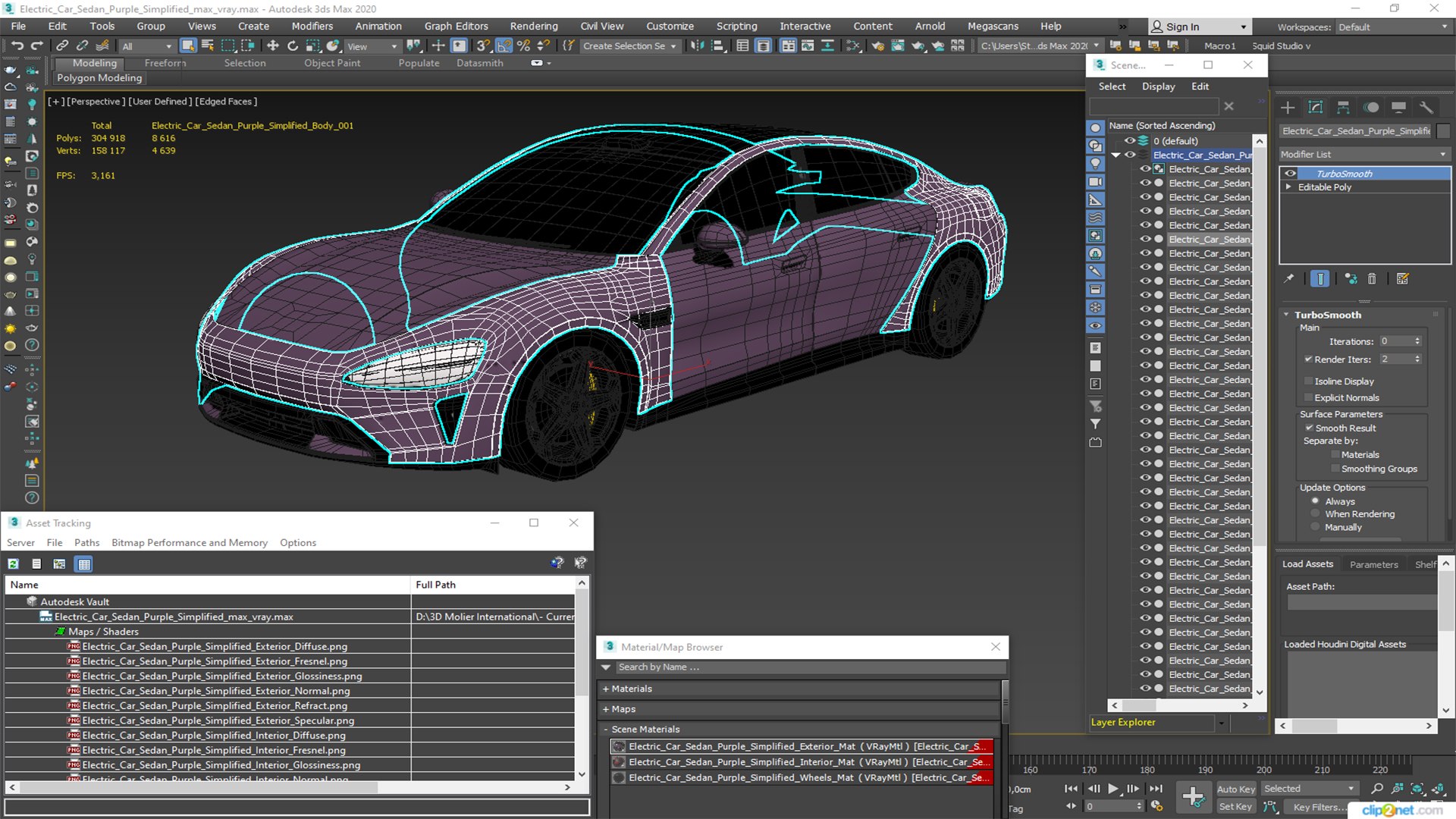Open the Create tab in the command panel
The height and width of the screenshot is (819, 1456).
coord(1288,108)
